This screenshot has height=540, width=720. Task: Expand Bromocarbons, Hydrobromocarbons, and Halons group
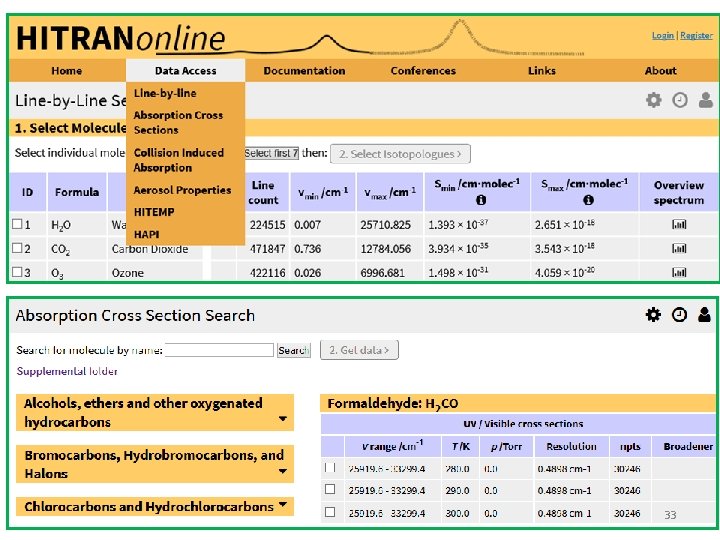(155, 464)
